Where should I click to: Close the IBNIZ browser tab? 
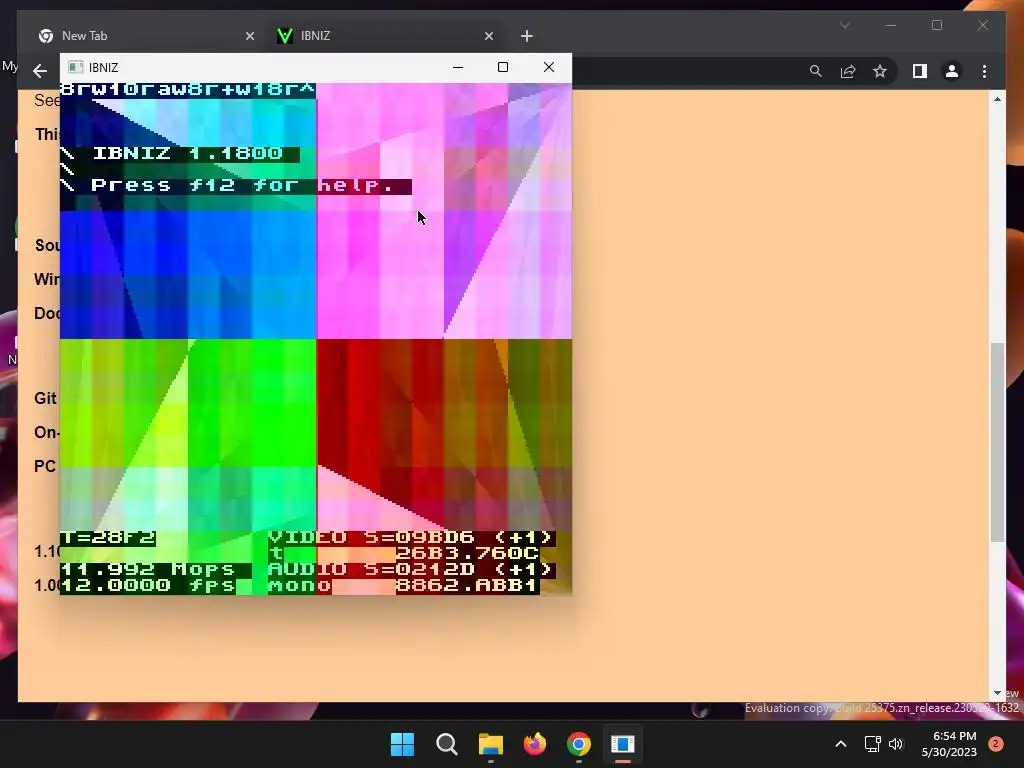[x=488, y=37]
